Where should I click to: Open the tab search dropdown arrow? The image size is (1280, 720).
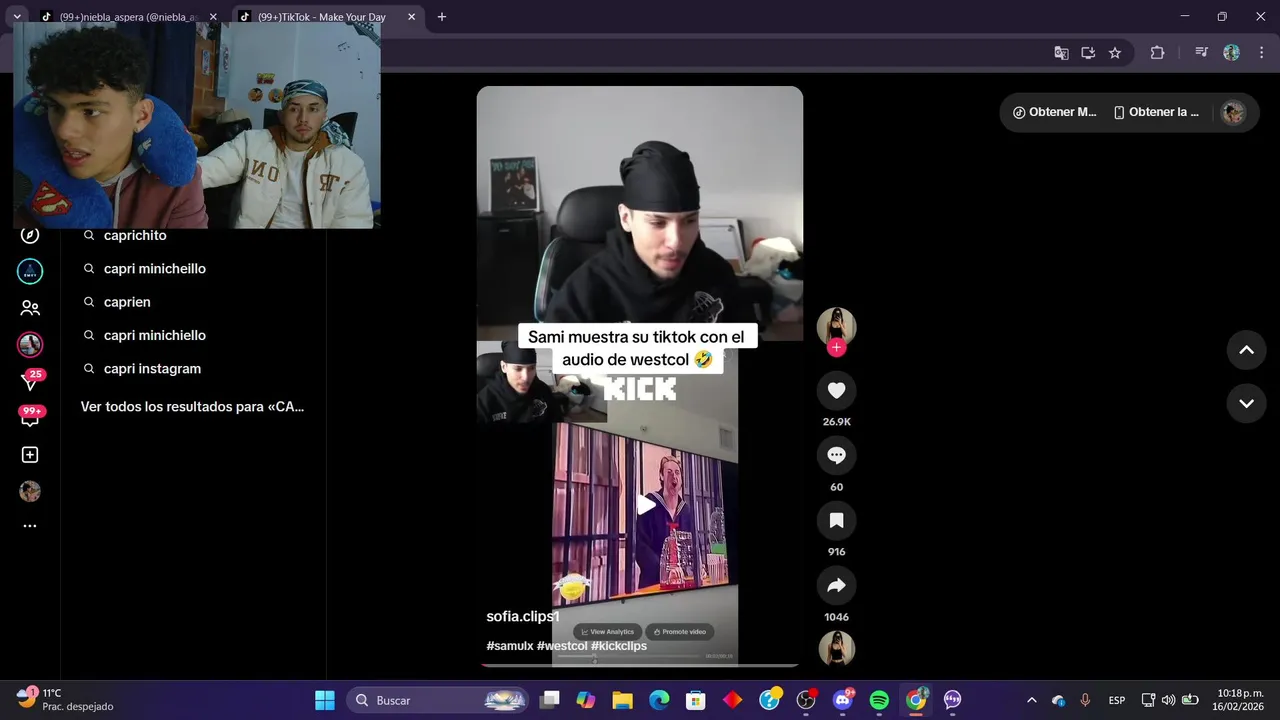coord(17,17)
